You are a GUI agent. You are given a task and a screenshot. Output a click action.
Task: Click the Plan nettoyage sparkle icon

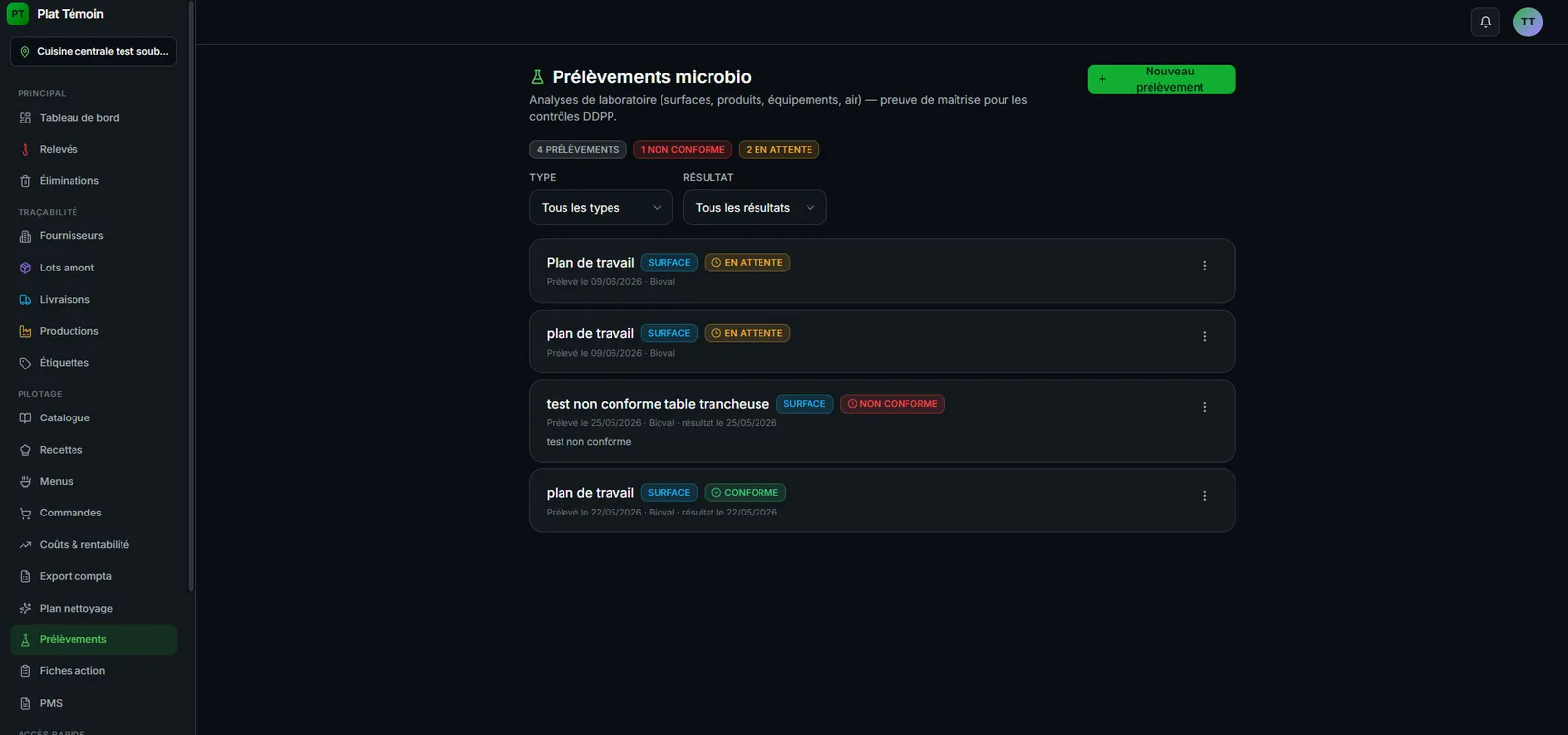coord(25,609)
